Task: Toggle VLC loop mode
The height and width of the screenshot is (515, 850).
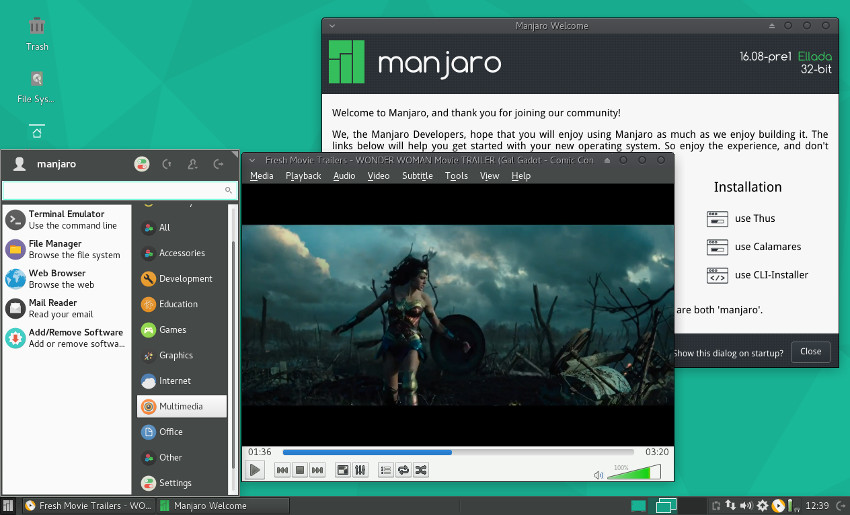Action: coord(403,470)
